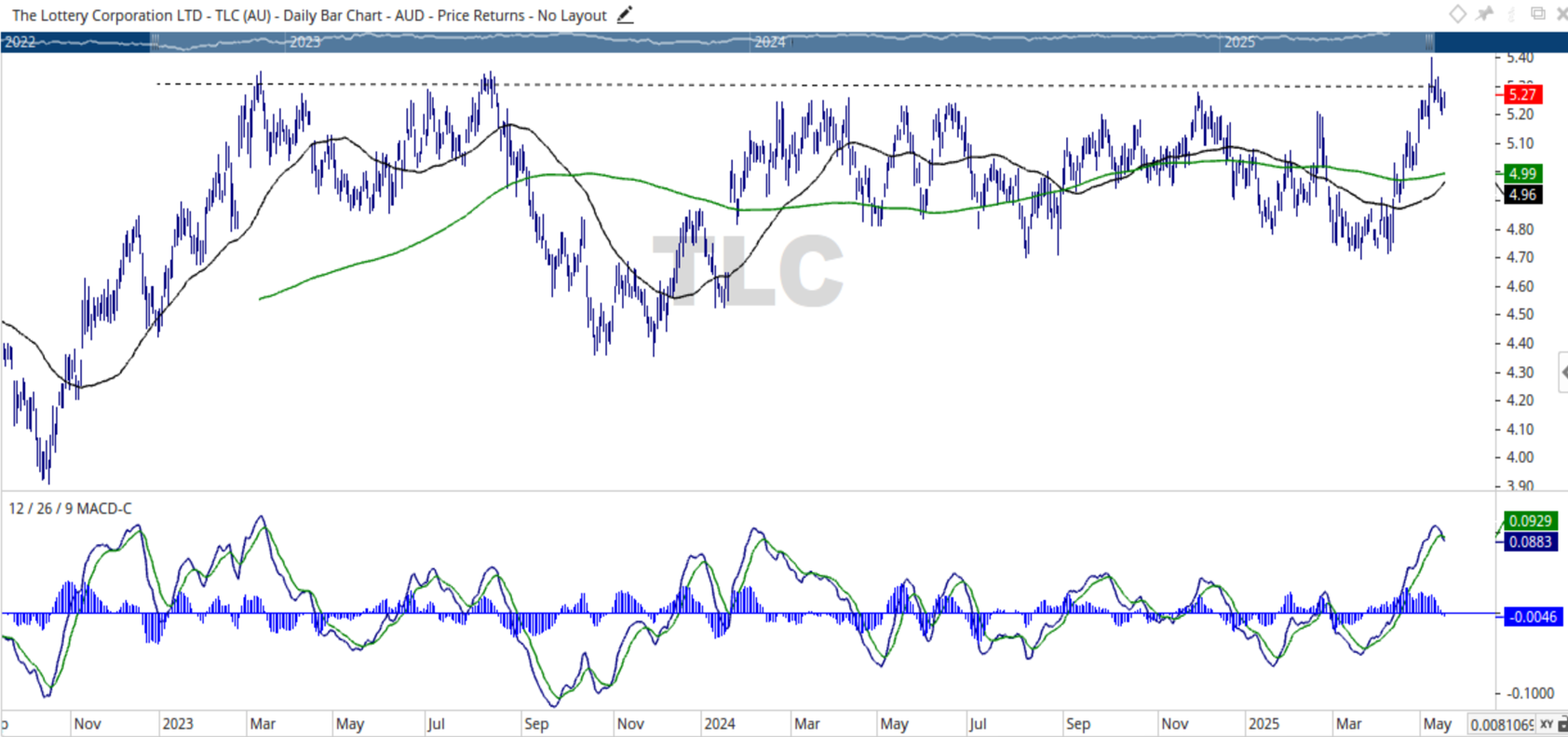Click the diamond icon in the top-right
This screenshot has width=1568, height=737.
[1457, 13]
